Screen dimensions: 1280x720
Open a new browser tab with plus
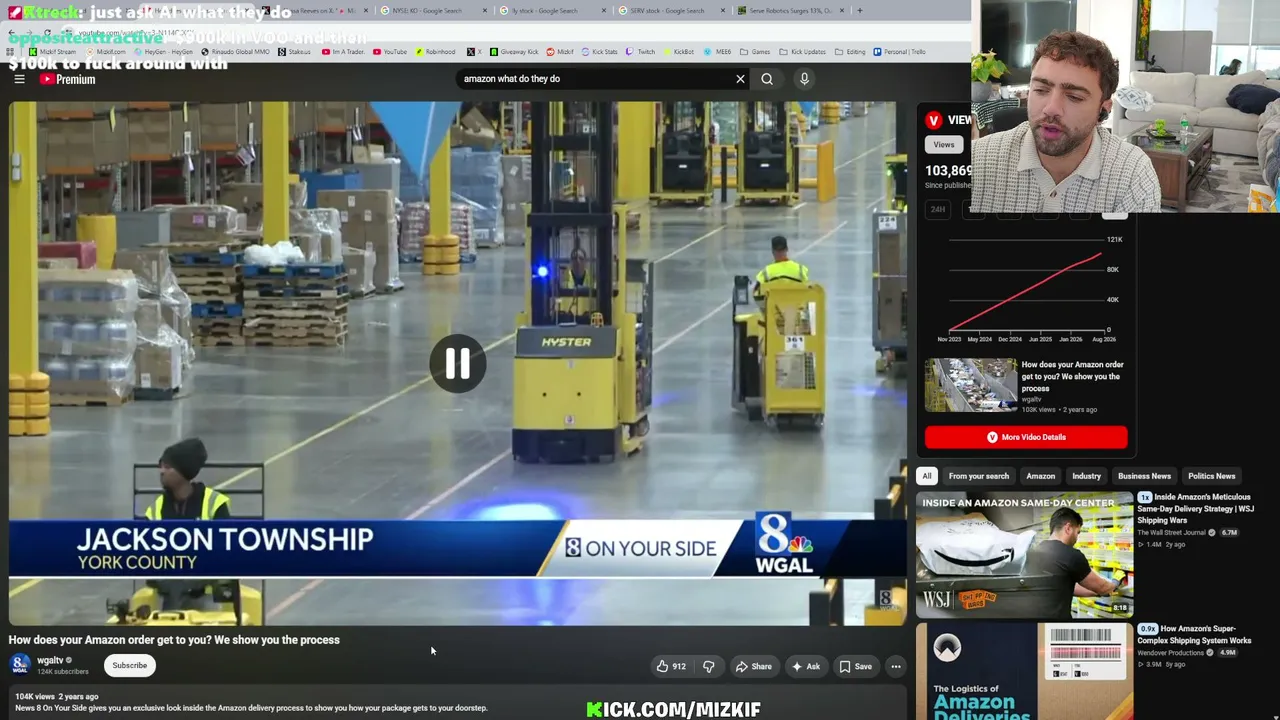pos(860,11)
